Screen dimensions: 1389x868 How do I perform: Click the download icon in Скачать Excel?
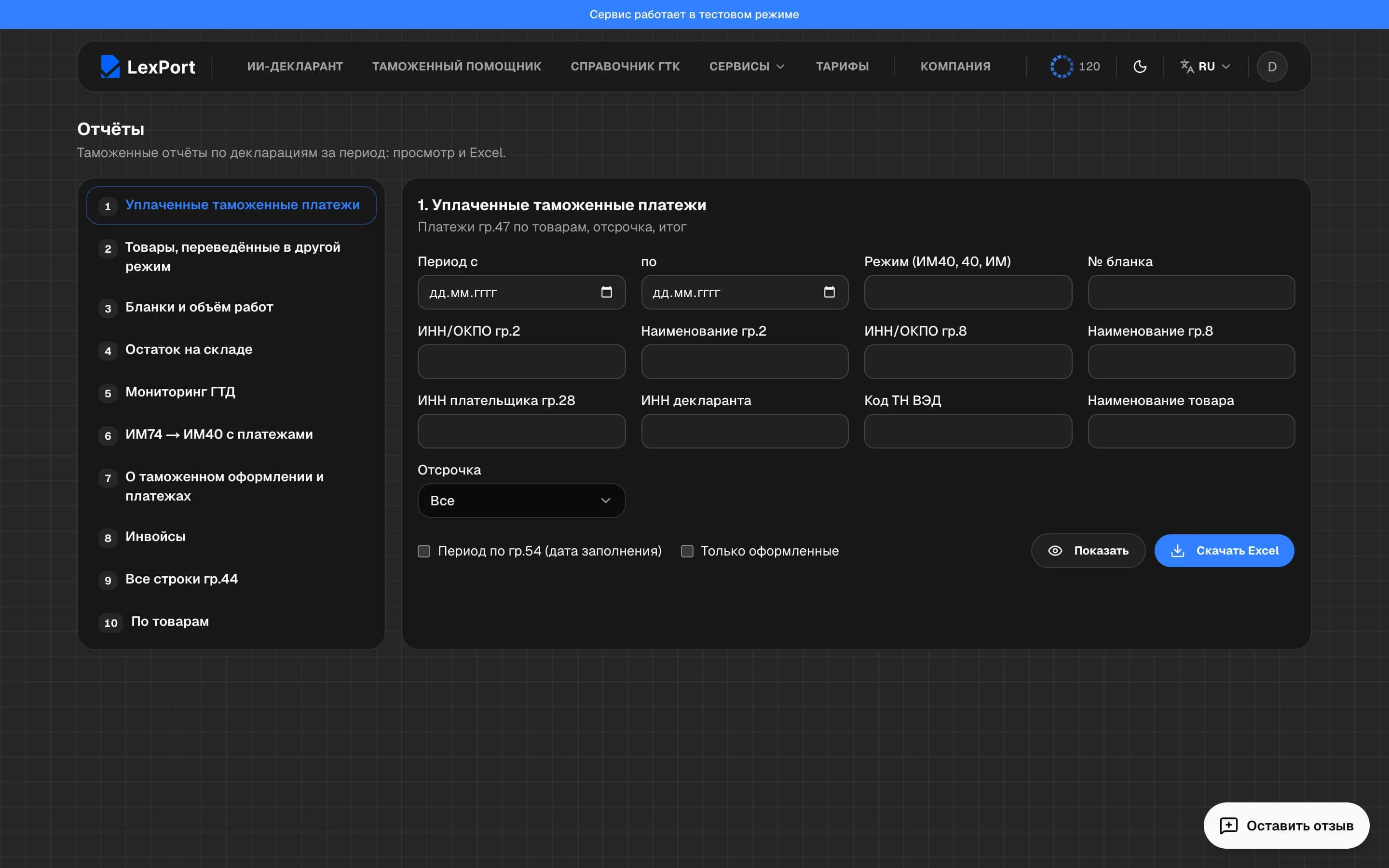coord(1177,551)
